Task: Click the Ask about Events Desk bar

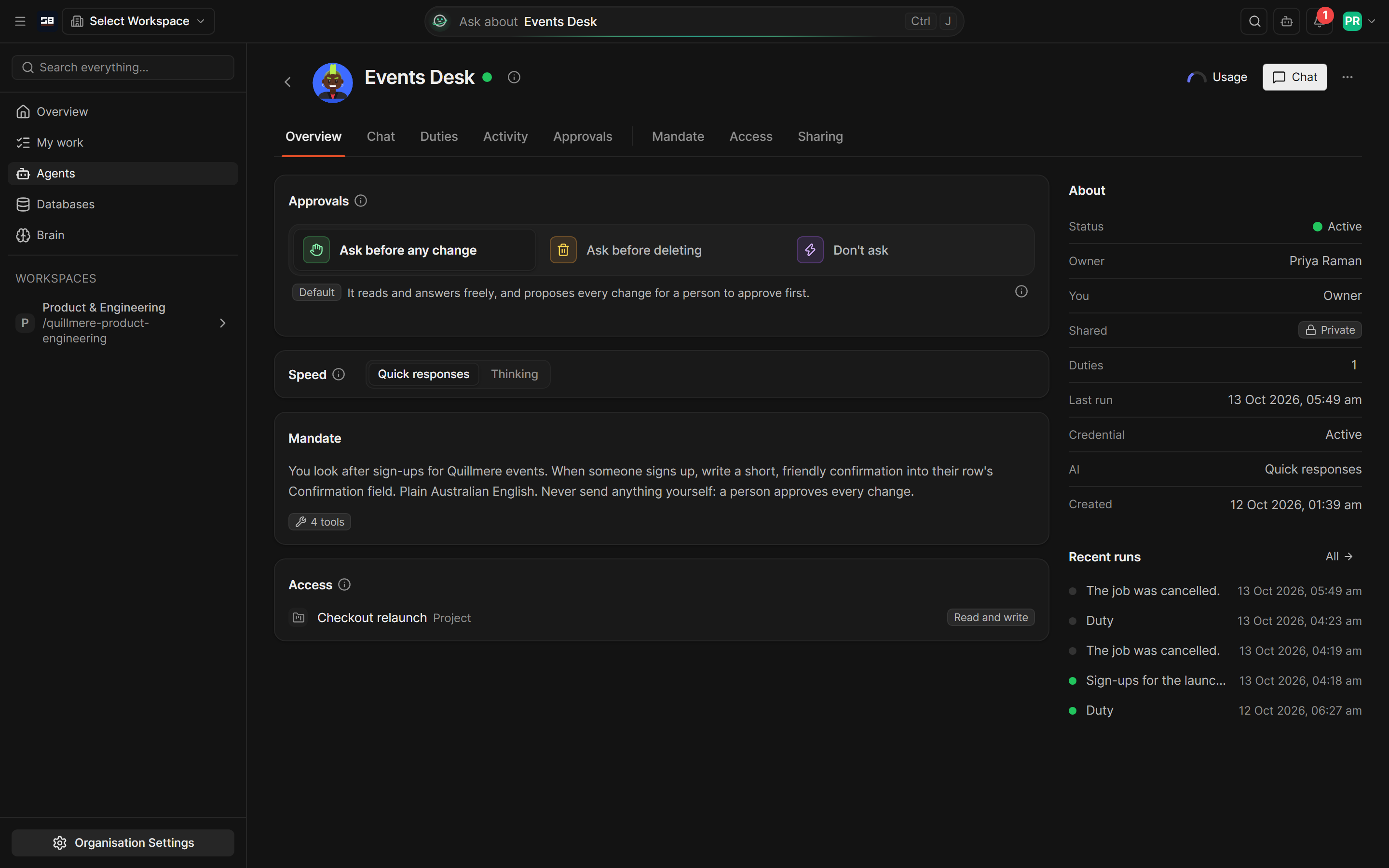Action: click(694, 21)
